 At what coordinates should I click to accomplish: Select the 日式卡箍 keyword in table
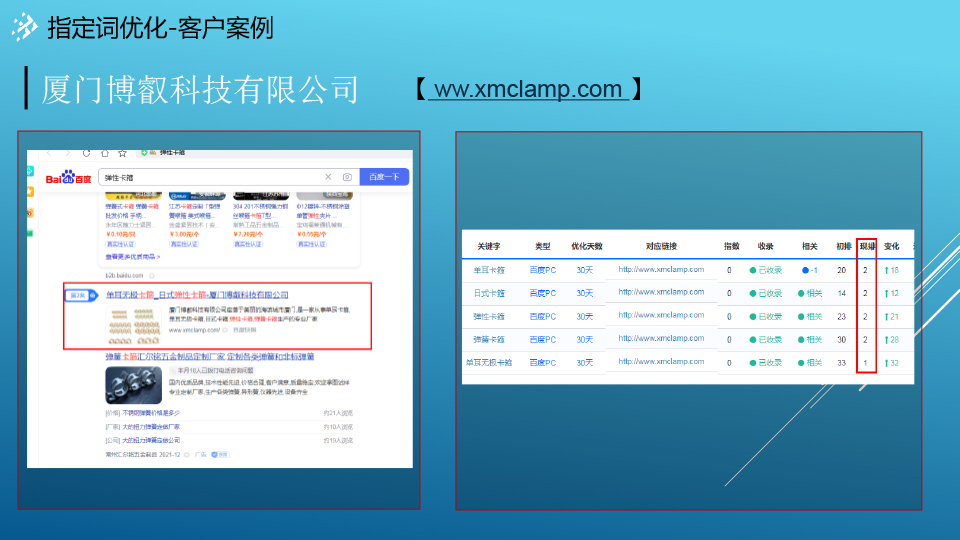click(x=488, y=293)
